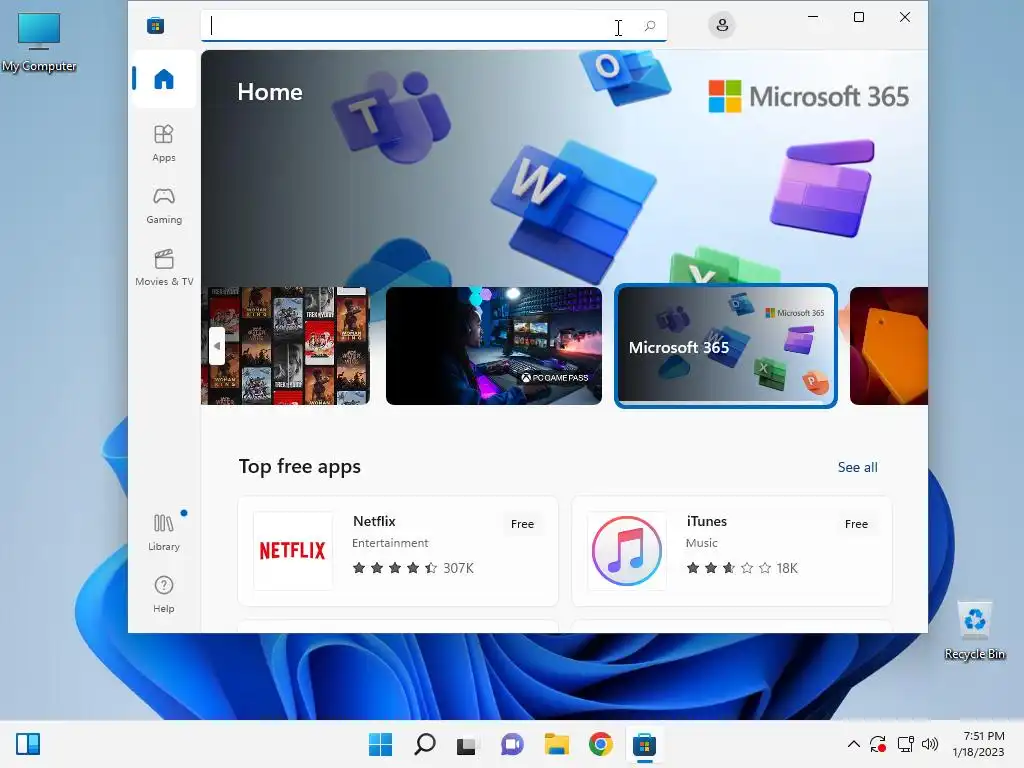Open Task View on the taskbar
The image size is (1024, 768).
(468, 744)
